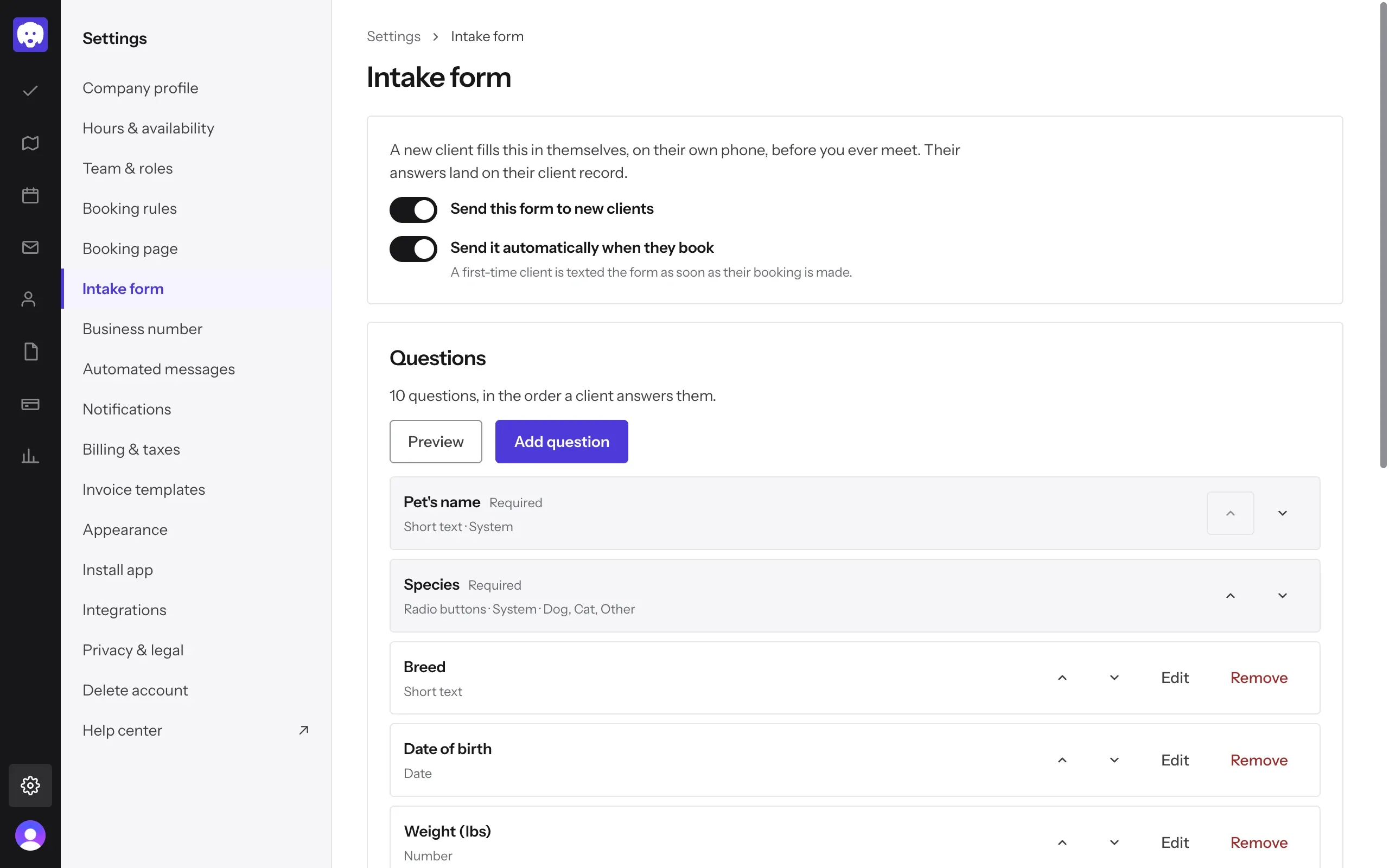Open the credit card payments icon
Viewport: 1389px width, 868px height.
(x=30, y=404)
